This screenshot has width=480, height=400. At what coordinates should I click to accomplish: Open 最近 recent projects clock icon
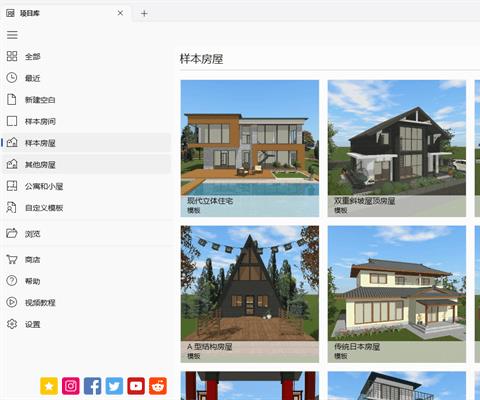coord(12,78)
